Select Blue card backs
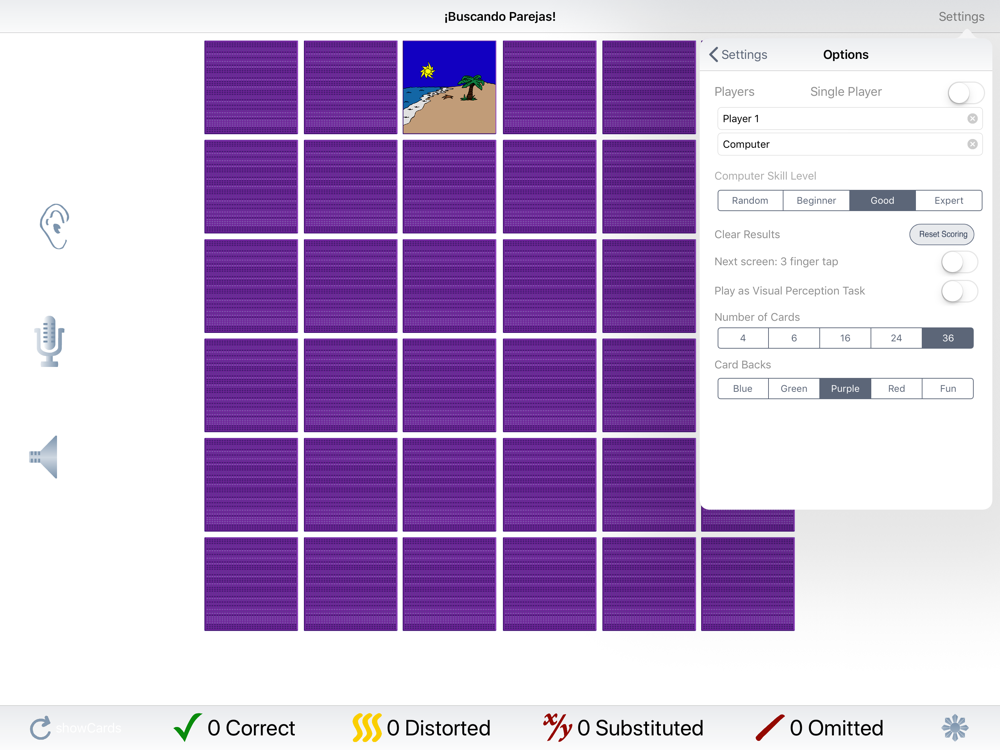Image resolution: width=1000 pixels, height=750 pixels. coord(743,388)
